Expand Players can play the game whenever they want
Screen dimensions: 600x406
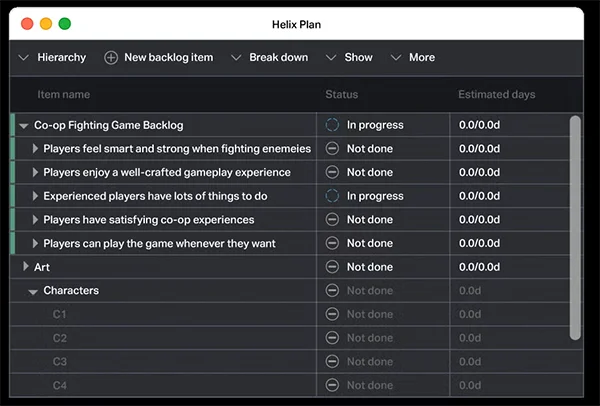pos(35,243)
